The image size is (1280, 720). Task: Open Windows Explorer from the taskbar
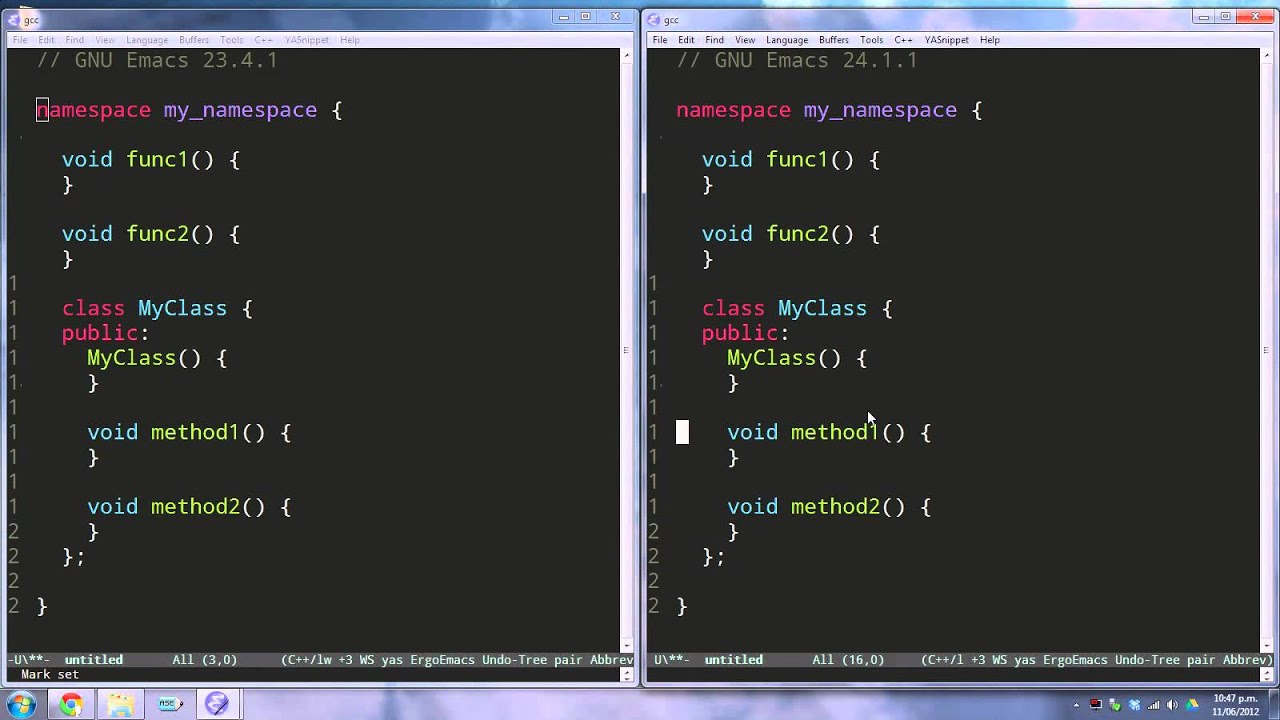coord(121,705)
